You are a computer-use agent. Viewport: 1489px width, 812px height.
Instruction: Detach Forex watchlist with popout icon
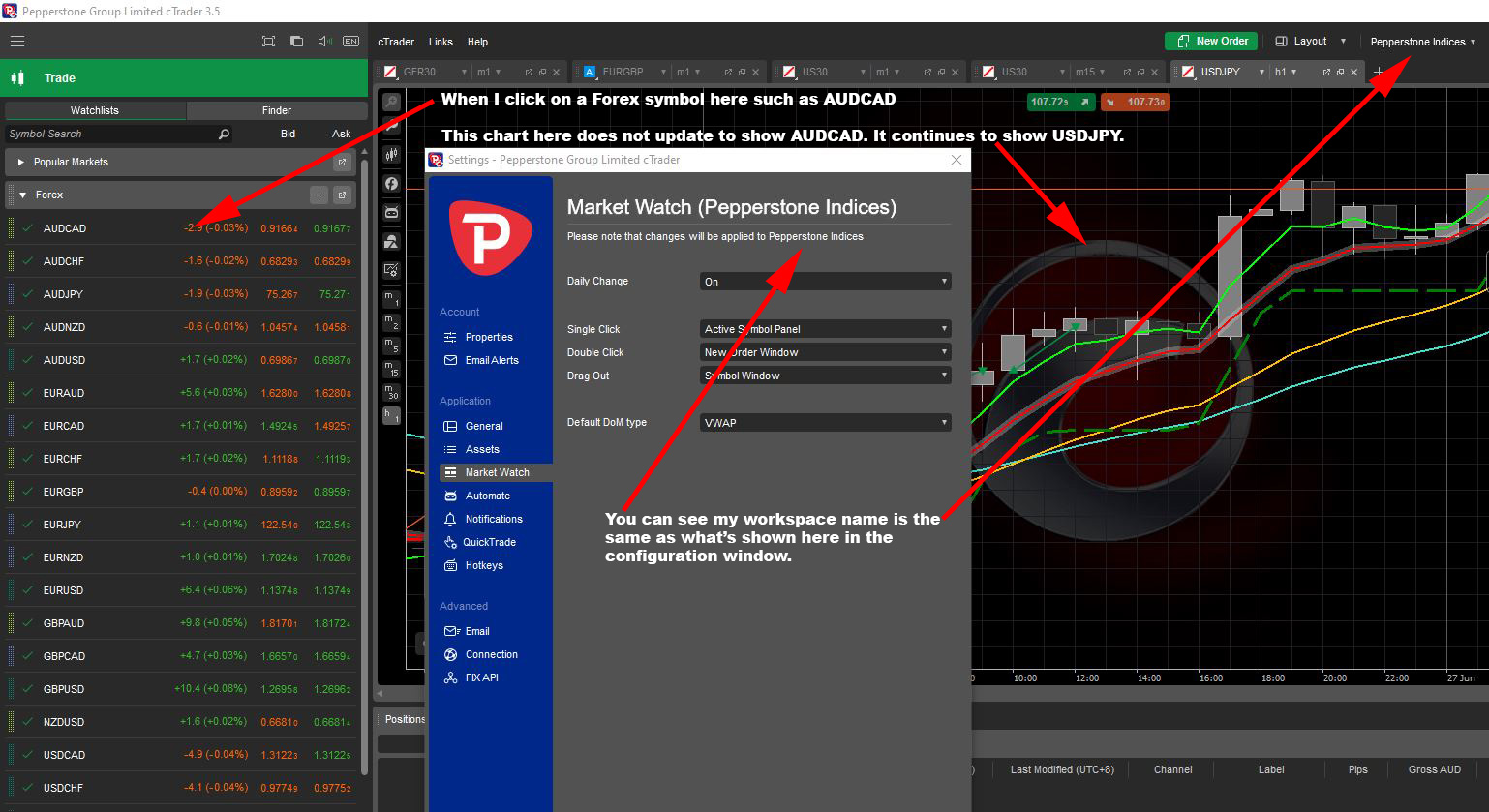pos(342,195)
